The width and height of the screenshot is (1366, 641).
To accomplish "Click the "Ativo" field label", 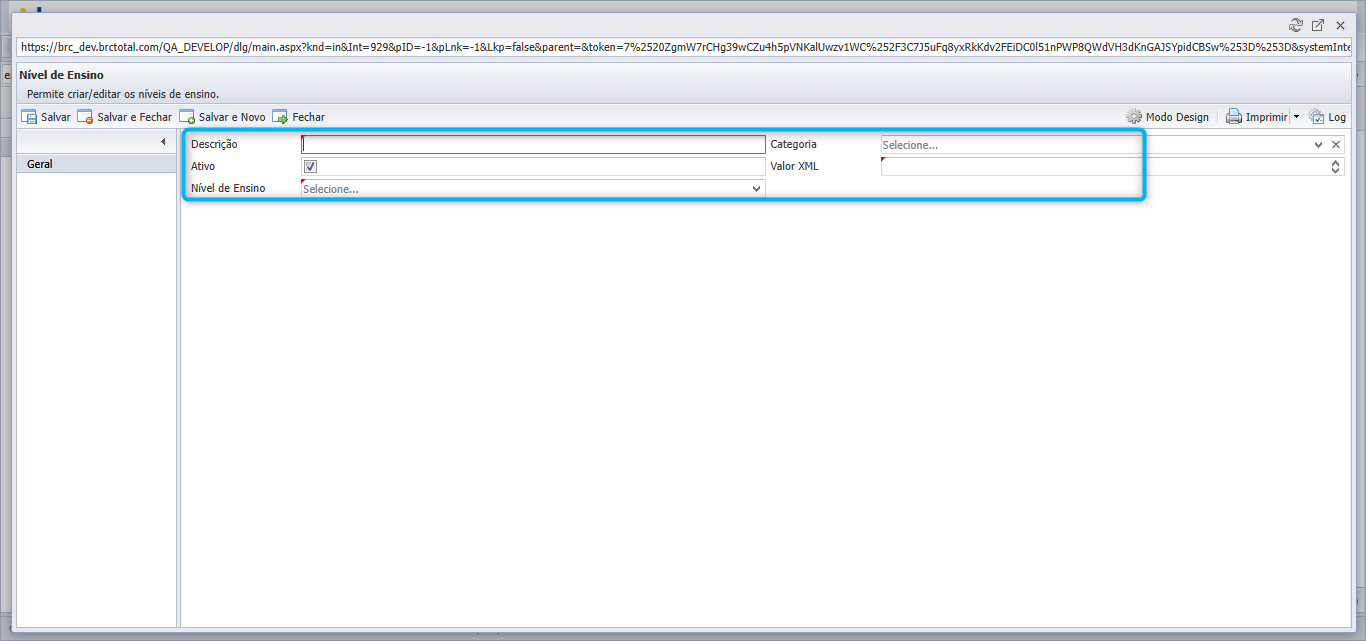I will (x=203, y=166).
